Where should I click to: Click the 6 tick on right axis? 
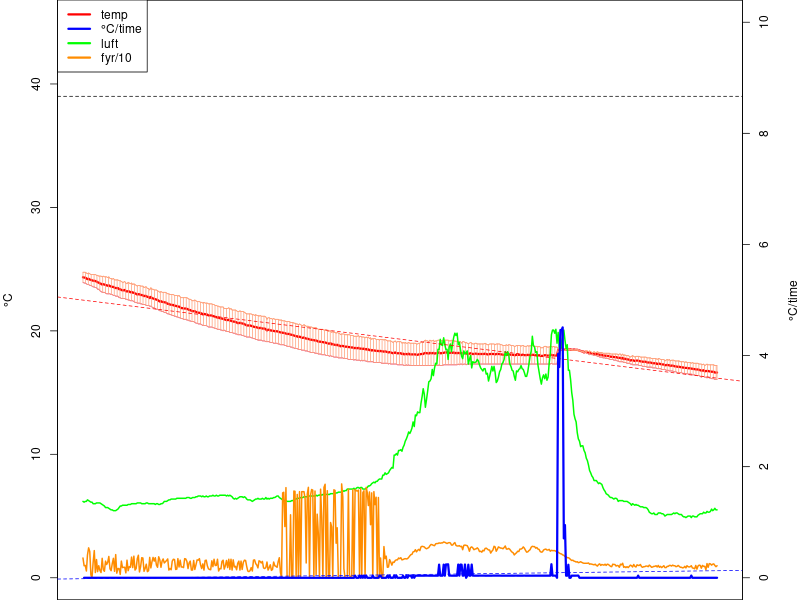tap(763, 244)
